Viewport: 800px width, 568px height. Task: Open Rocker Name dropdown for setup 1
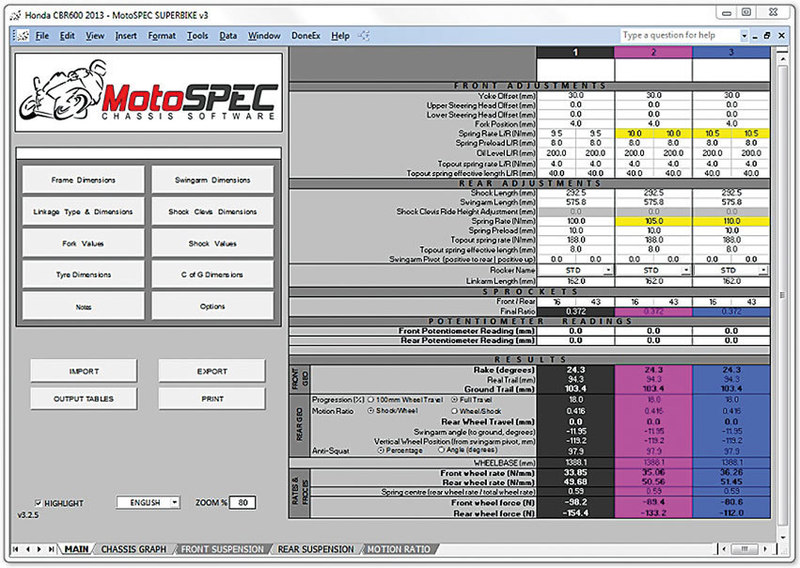608,270
